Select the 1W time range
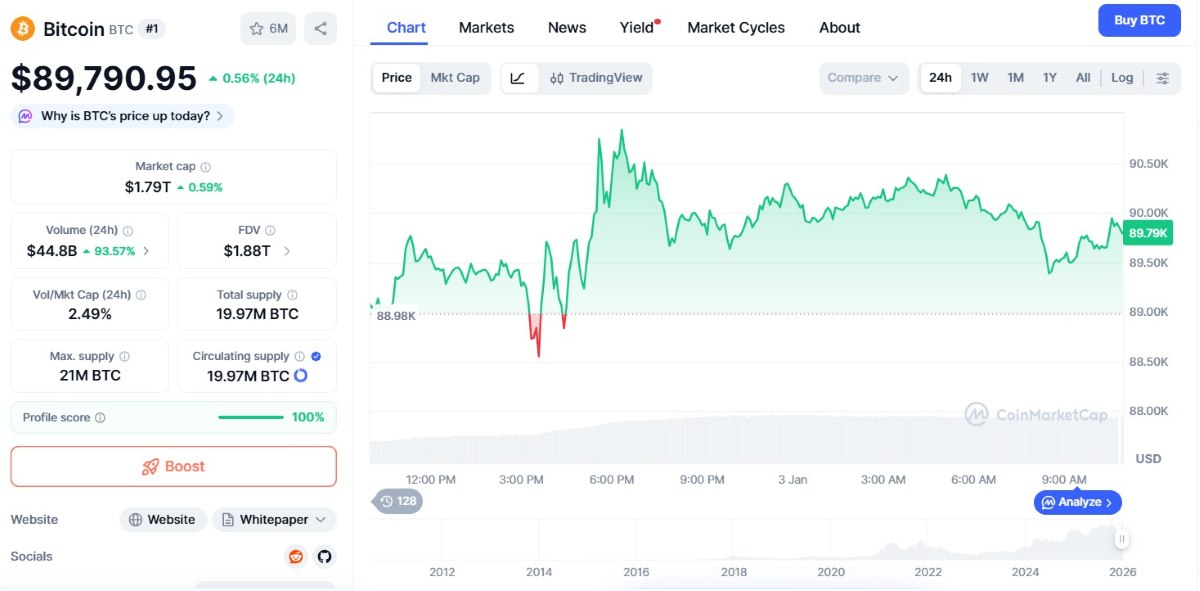This screenshot has height=591, width=1200. click(980, 78)
